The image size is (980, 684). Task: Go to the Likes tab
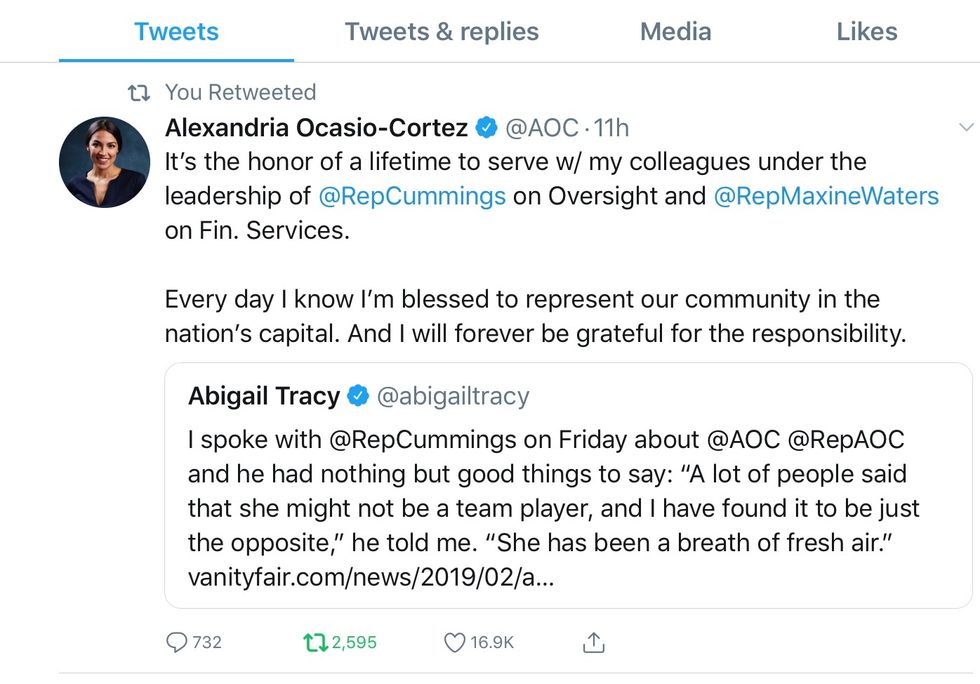867,32
